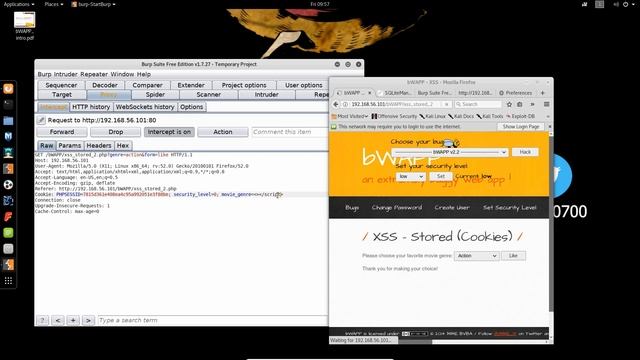Open the security level dropdown

(x=410, y=176)
